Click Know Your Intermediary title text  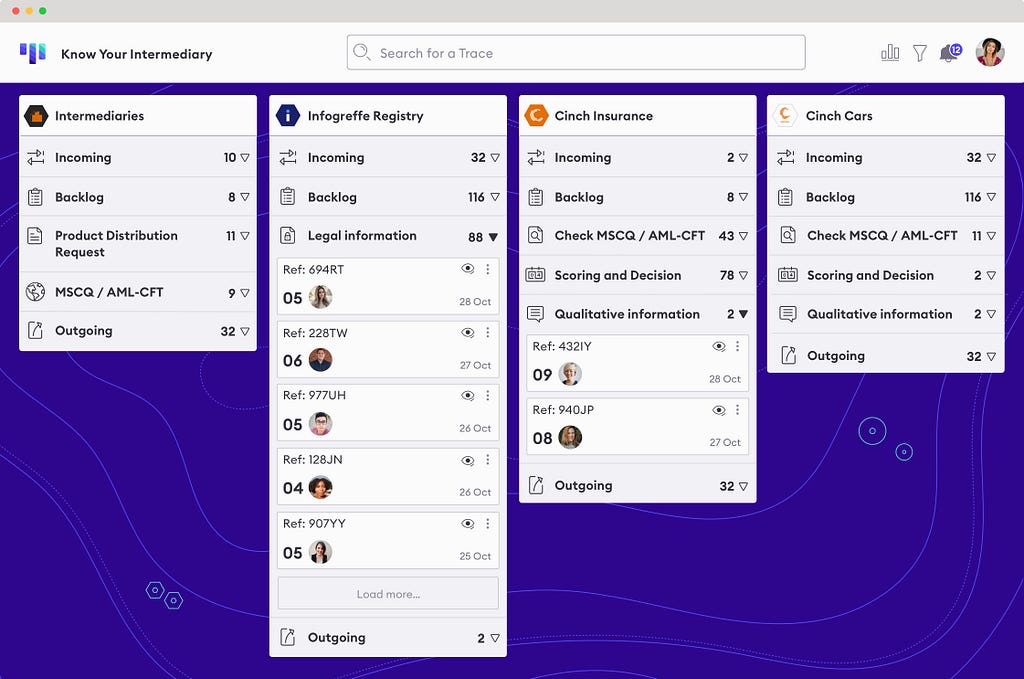coord(136,54)
